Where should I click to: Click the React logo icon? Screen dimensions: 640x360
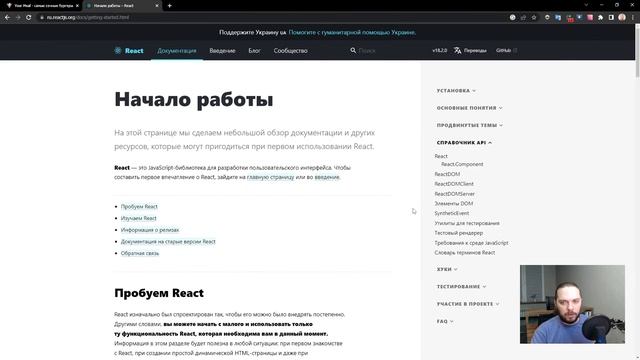coord(118,51)
